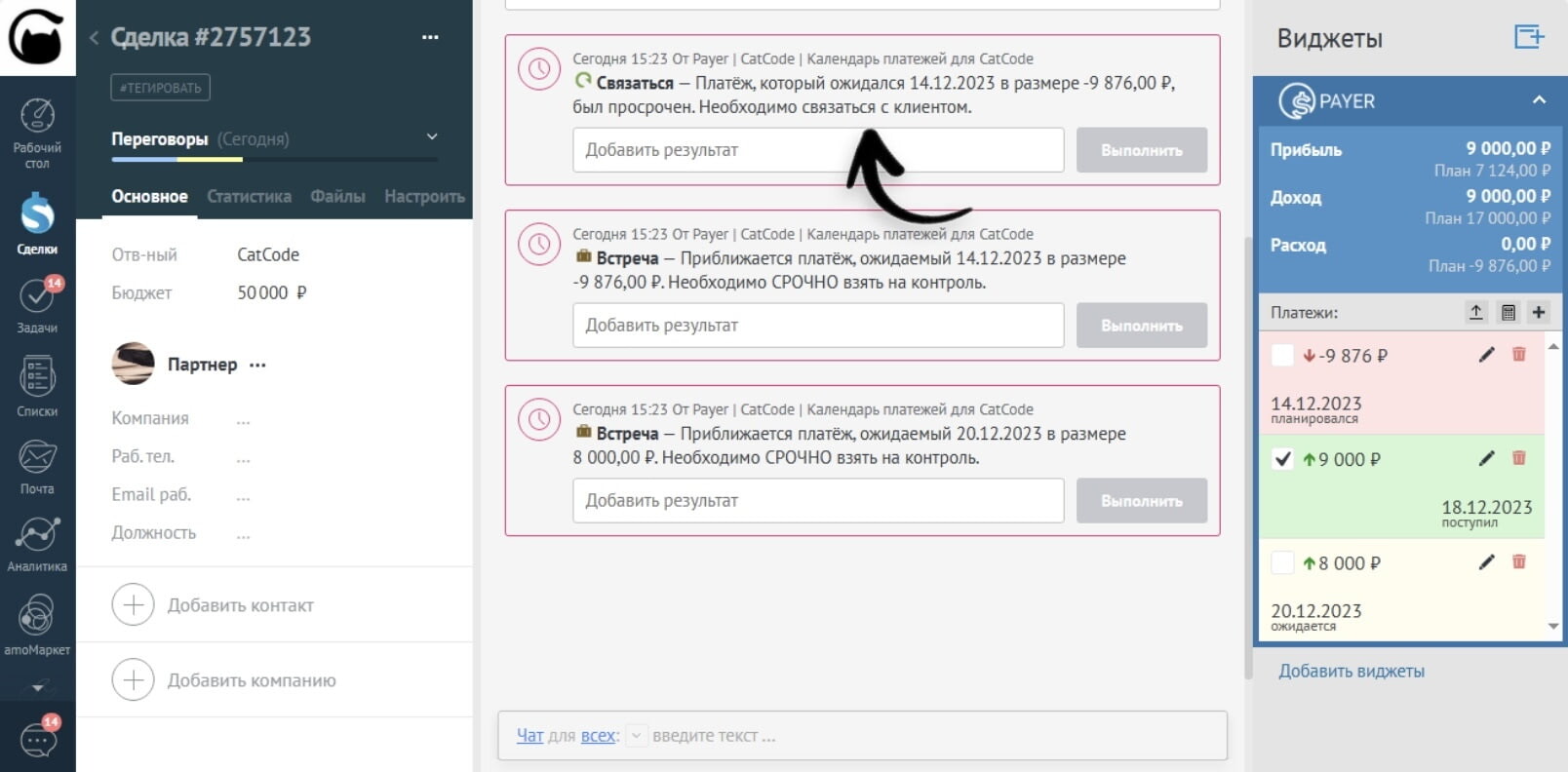1568x772 pixels.
Task: Click the Чат link in message bar
Action: 529,735
